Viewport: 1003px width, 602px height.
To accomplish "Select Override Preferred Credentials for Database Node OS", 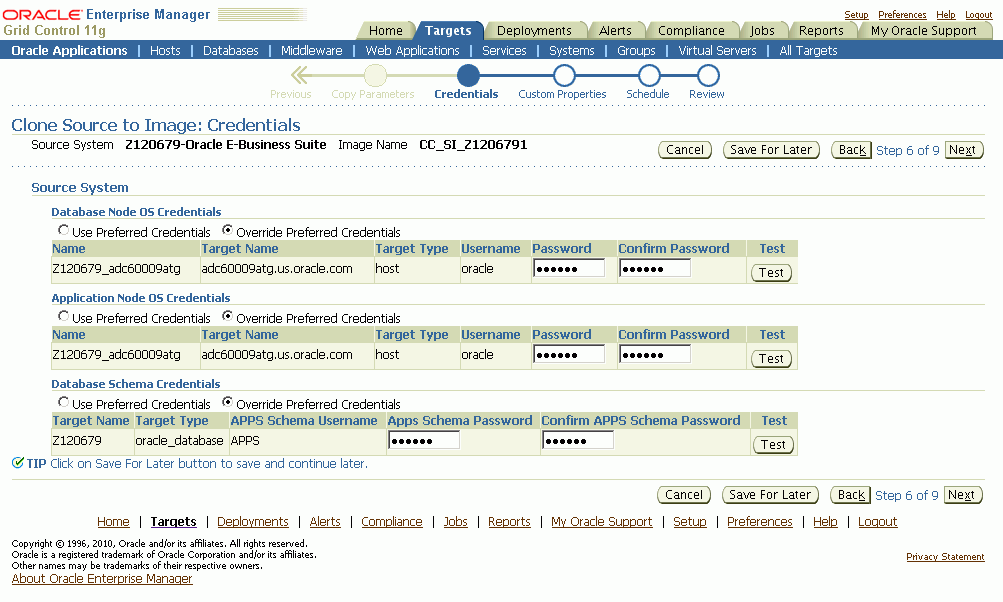I will pyautogui.click(x=227, y=230).
